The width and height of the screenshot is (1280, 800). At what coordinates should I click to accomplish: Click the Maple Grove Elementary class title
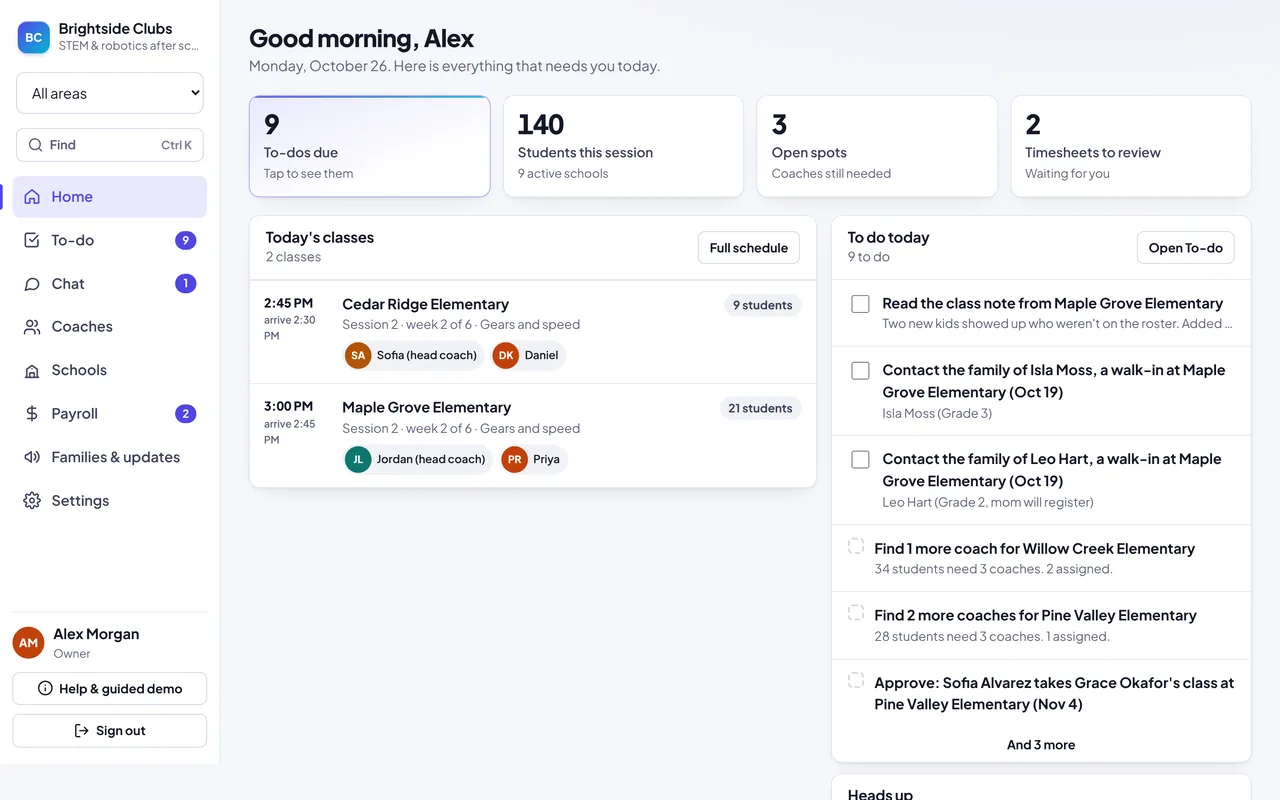(x=426, y=407)
